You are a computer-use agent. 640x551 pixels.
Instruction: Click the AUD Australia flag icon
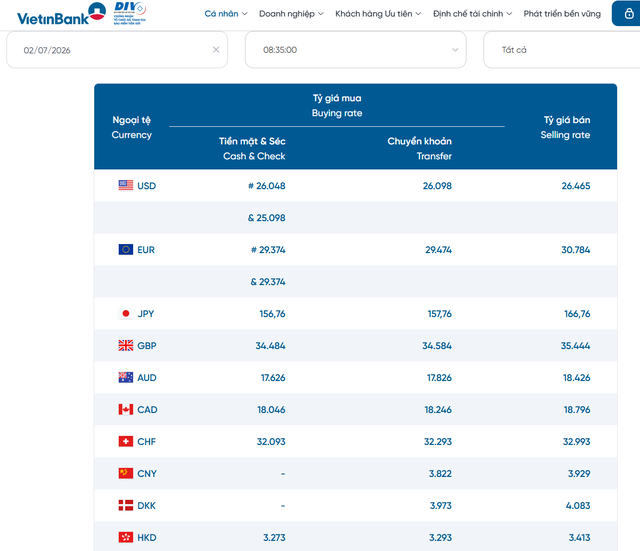(x=126, y=378)
